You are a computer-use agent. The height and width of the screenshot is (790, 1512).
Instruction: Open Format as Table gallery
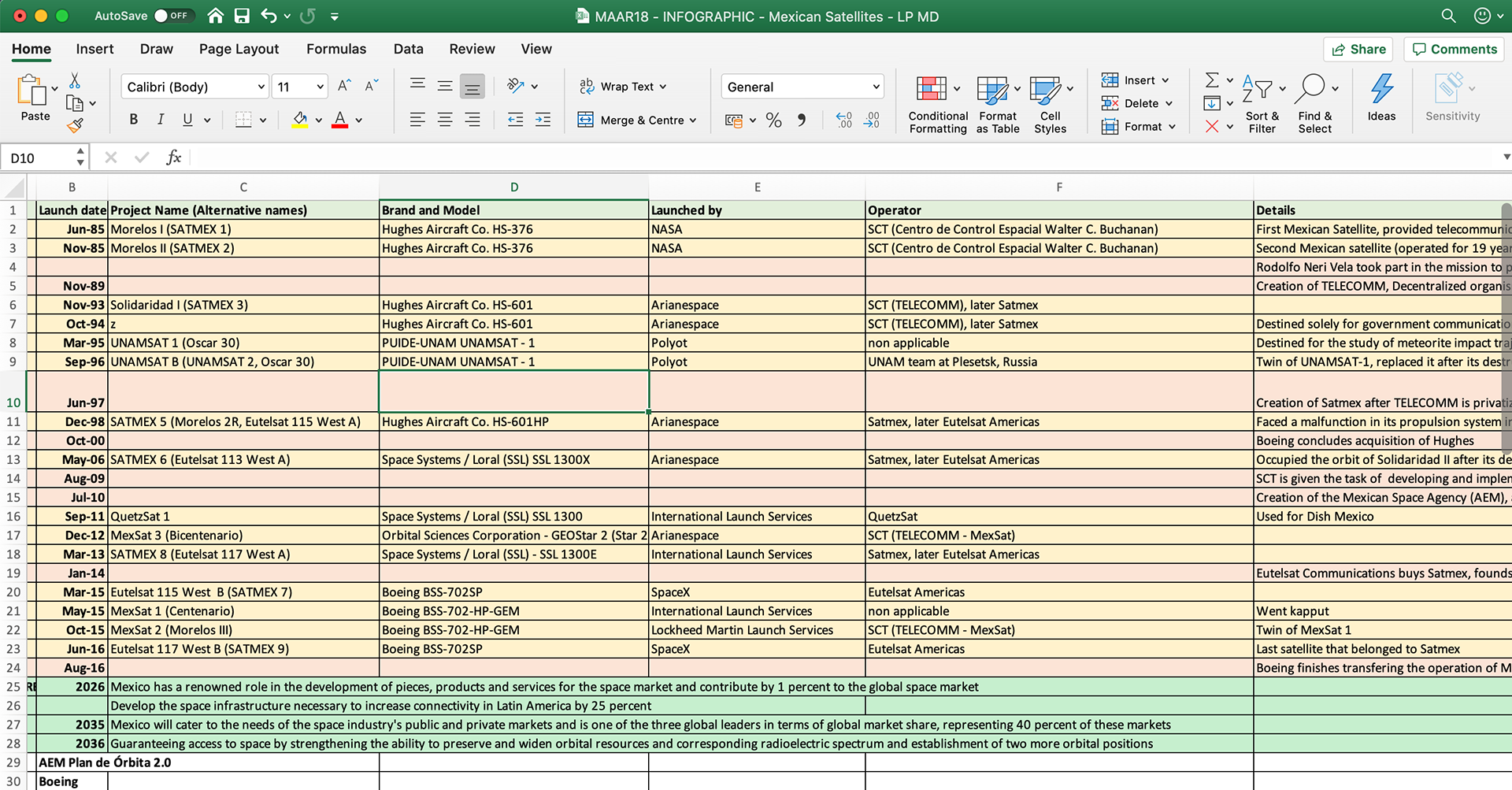998,104
